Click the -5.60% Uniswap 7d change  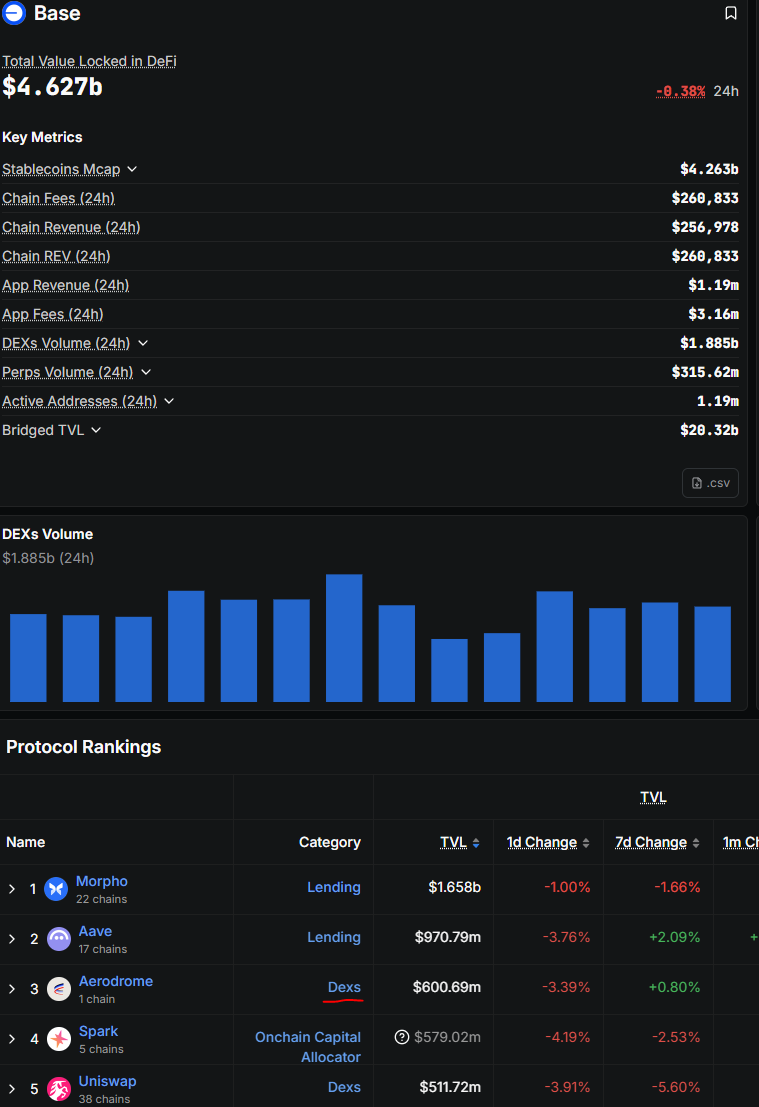[x=676, y=1087]
